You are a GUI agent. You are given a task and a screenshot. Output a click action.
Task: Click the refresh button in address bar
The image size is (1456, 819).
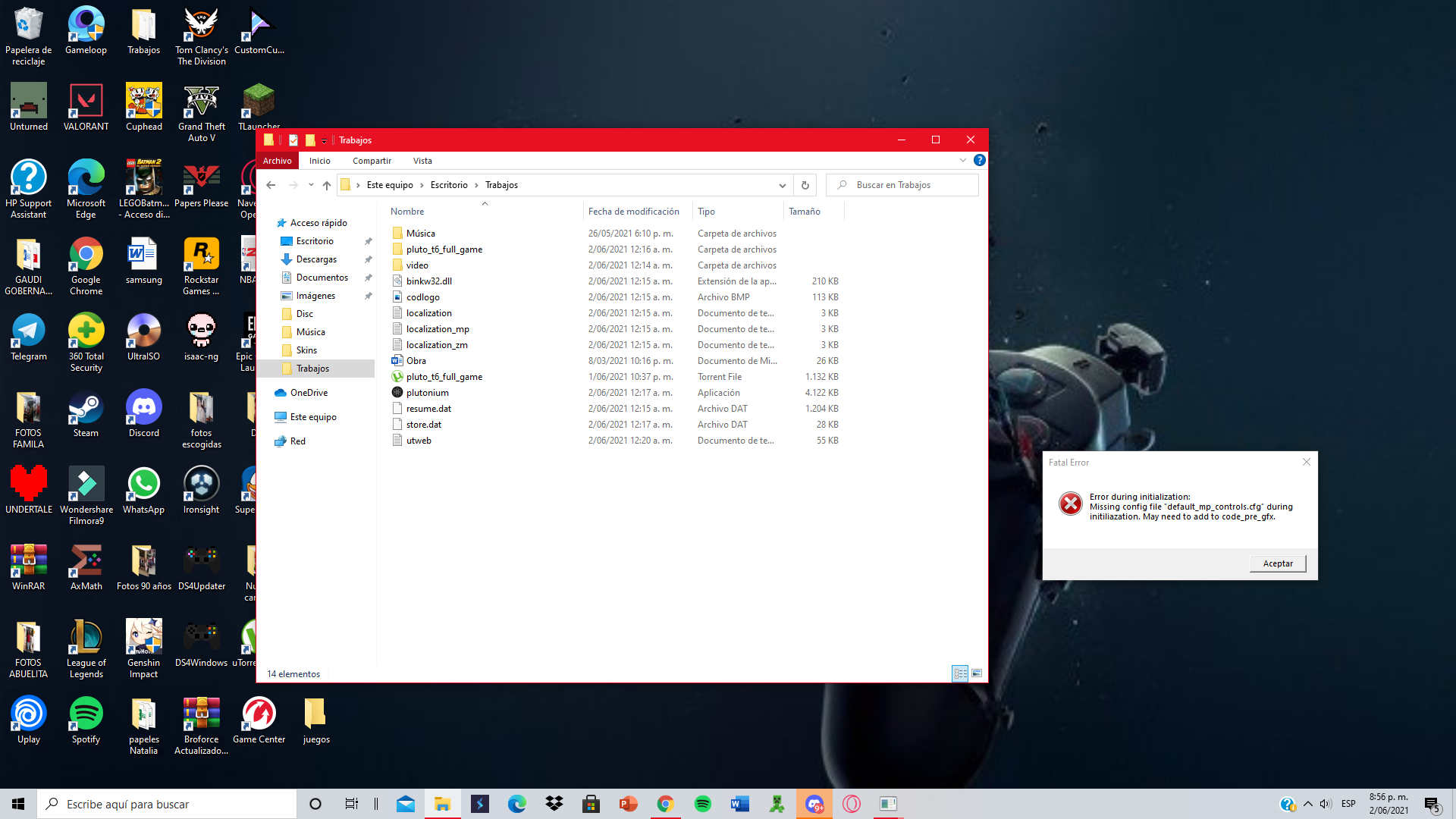[805, 185]
